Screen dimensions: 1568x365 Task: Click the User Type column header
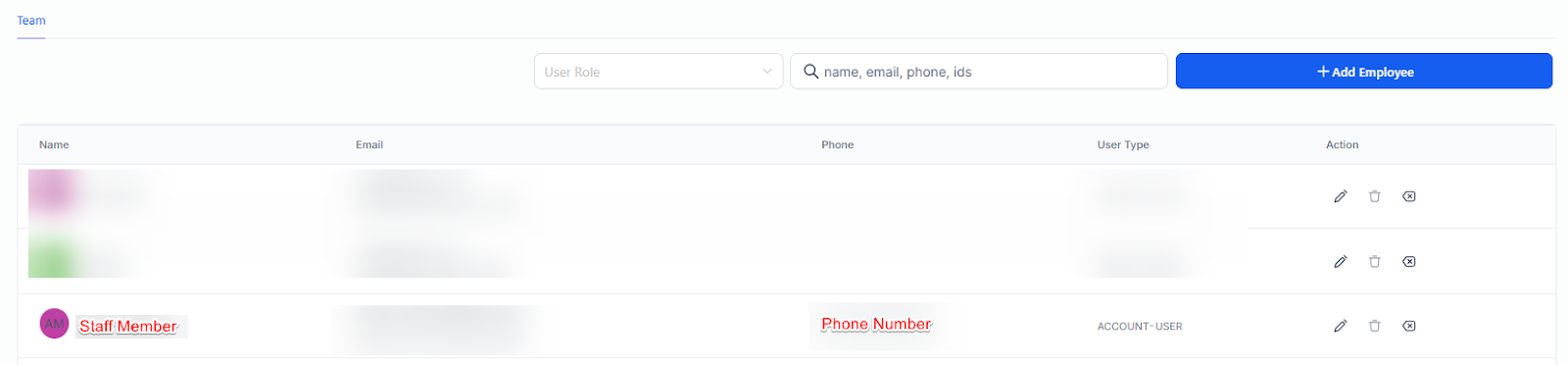click(x=1123, y=144)
